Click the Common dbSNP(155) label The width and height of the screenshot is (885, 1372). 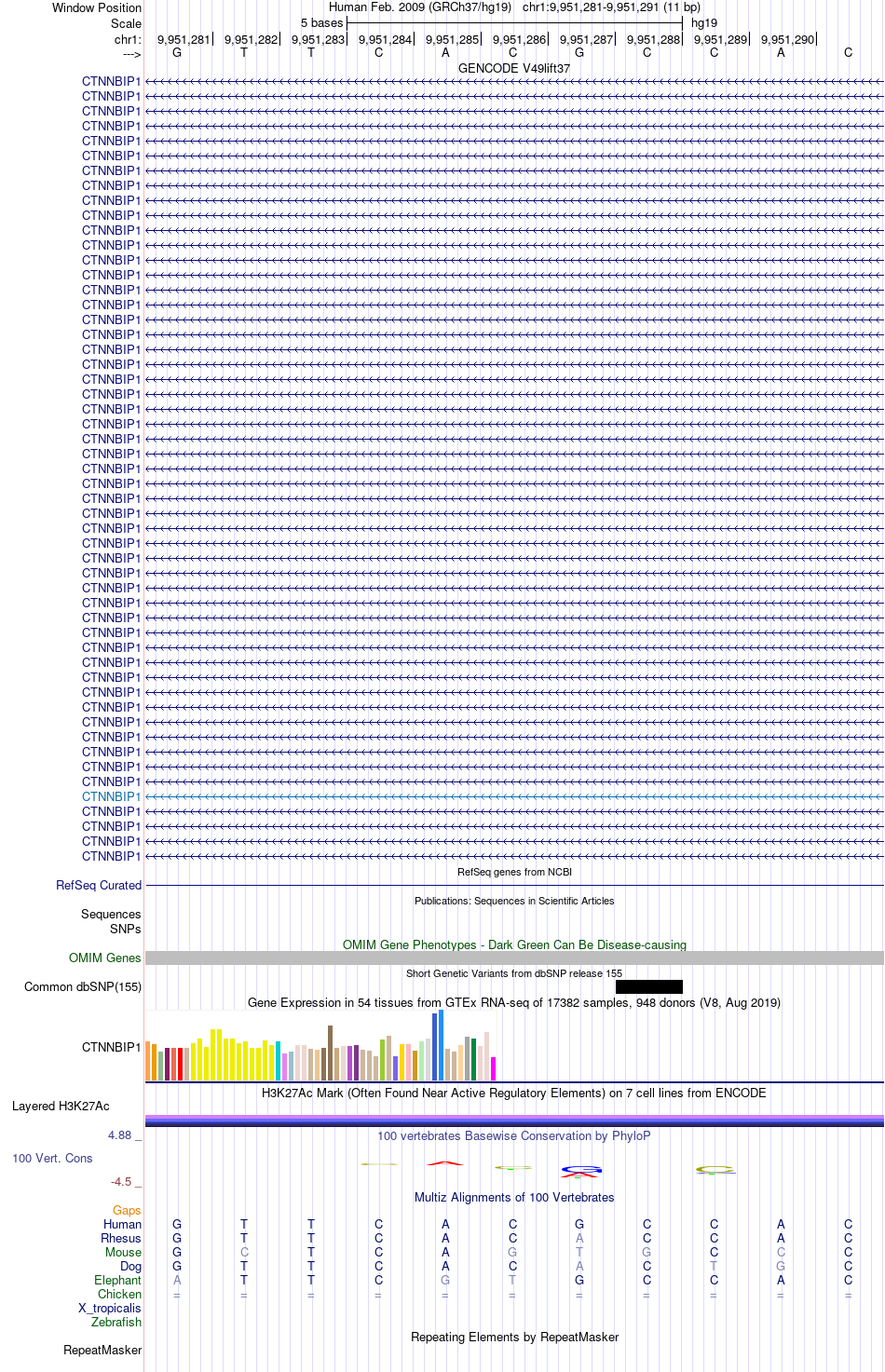click(83, 987)
